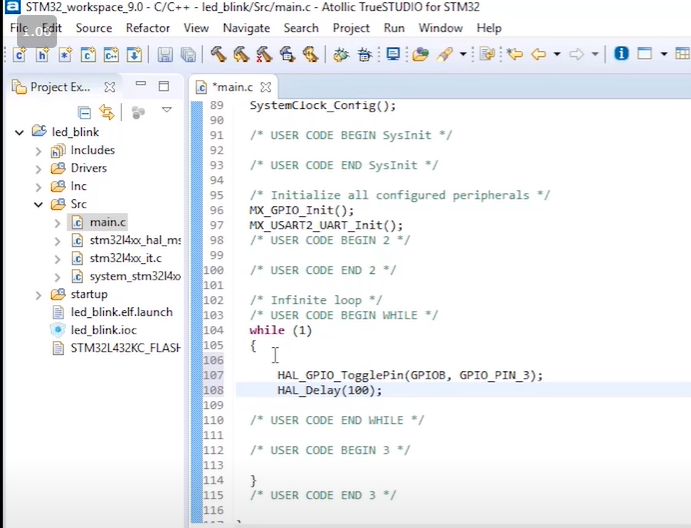Expand the startup folder
This screenshot has width=691, height=528.
click(x=38, y=295)
